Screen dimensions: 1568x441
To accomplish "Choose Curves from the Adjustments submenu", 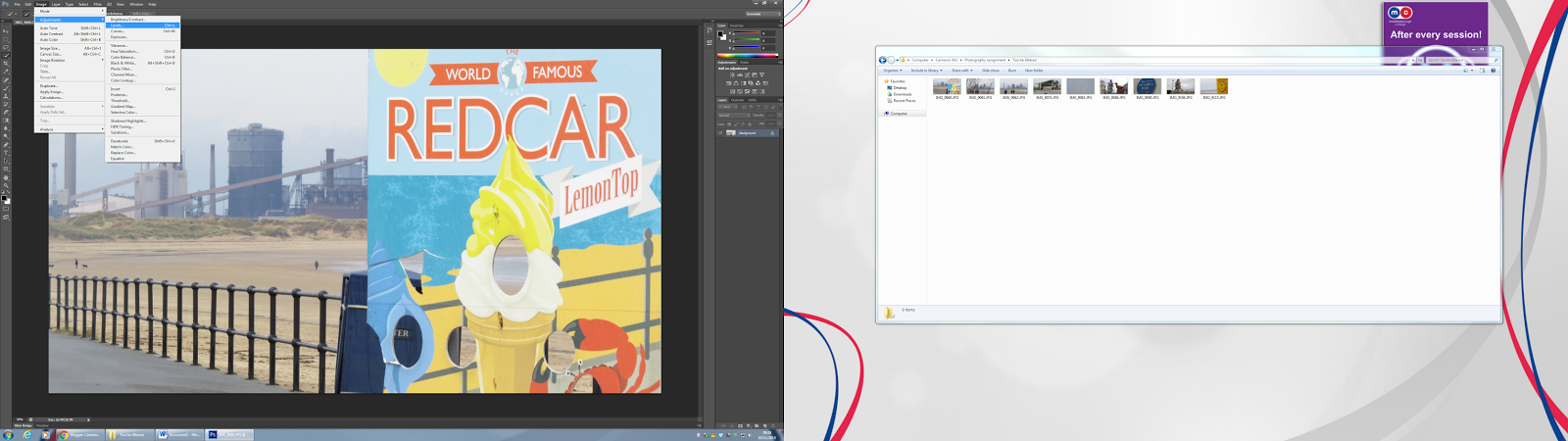I will coord(142,31).
